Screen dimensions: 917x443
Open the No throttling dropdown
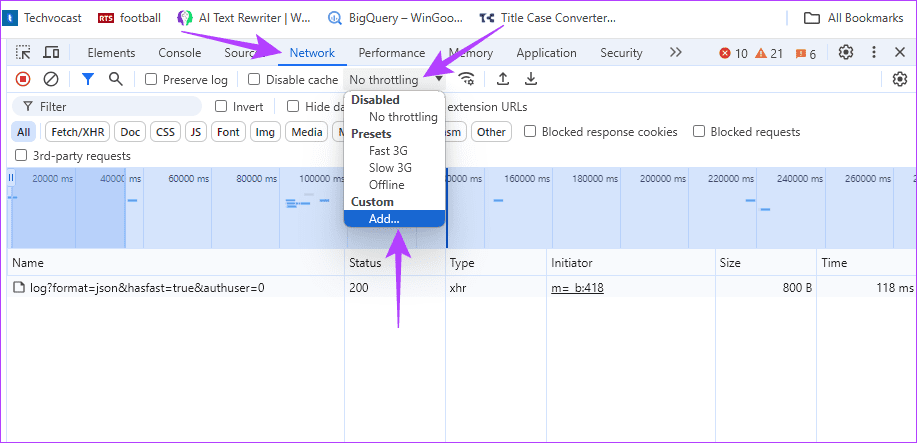pyautogui.click(x=395, y=80)
